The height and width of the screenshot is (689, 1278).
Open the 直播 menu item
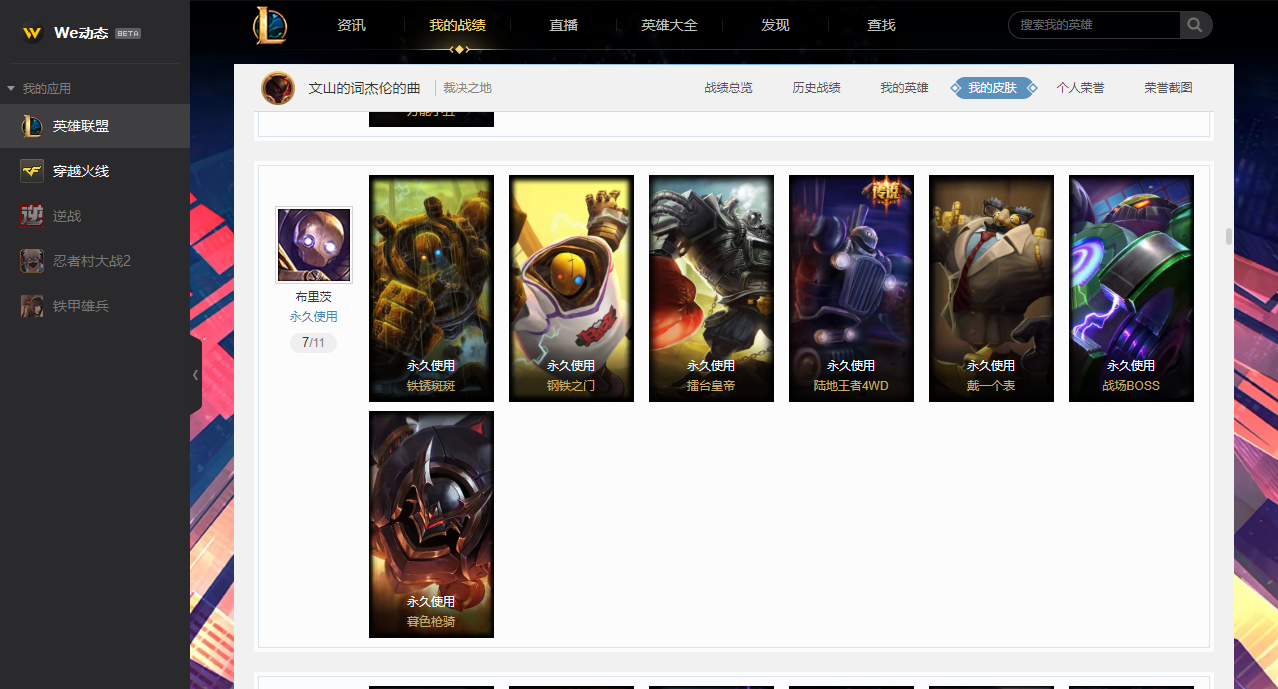(x=563, y=25)
